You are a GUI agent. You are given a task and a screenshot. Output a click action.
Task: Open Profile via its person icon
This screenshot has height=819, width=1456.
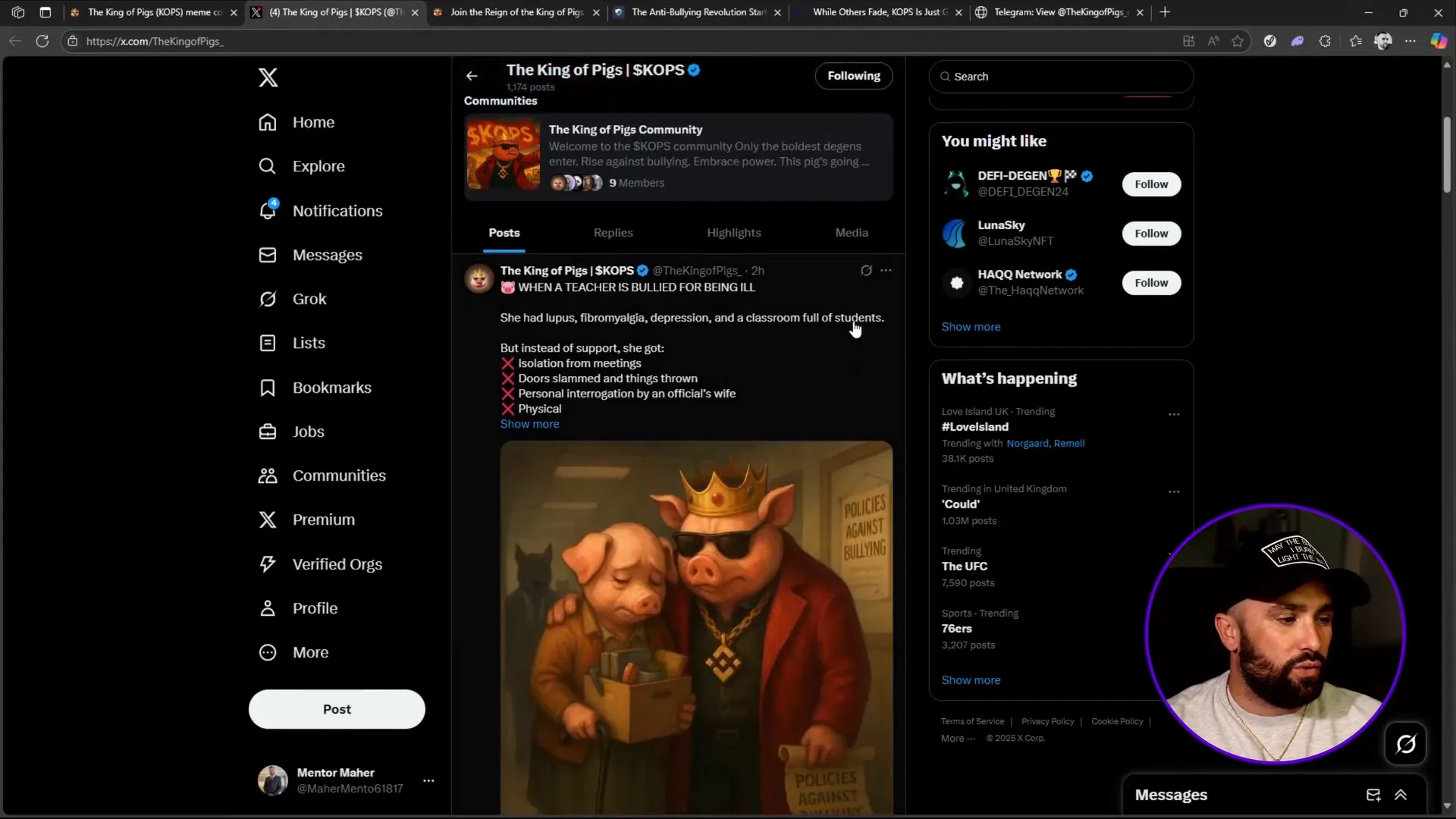pos(268,608)
